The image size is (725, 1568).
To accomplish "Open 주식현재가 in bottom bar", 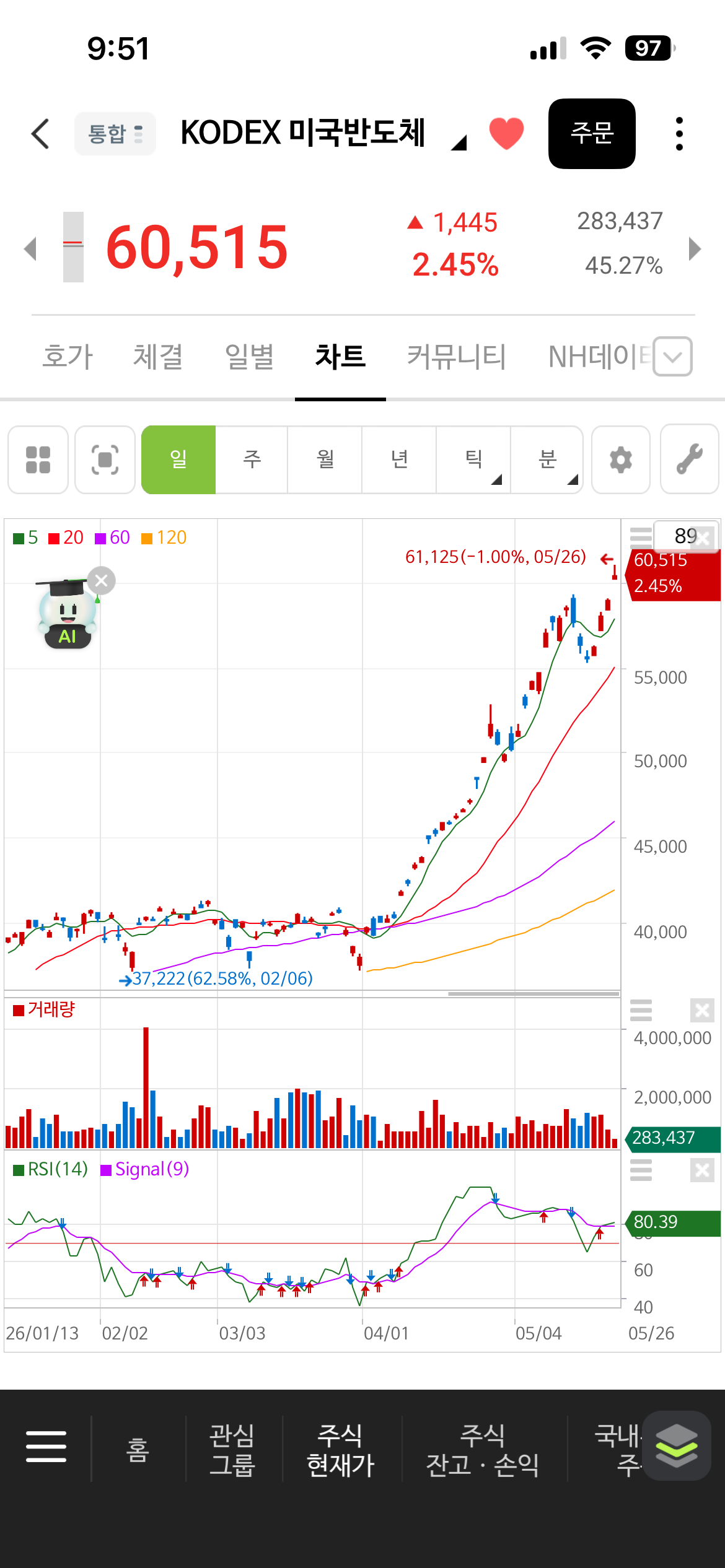I will [340, 1449].
